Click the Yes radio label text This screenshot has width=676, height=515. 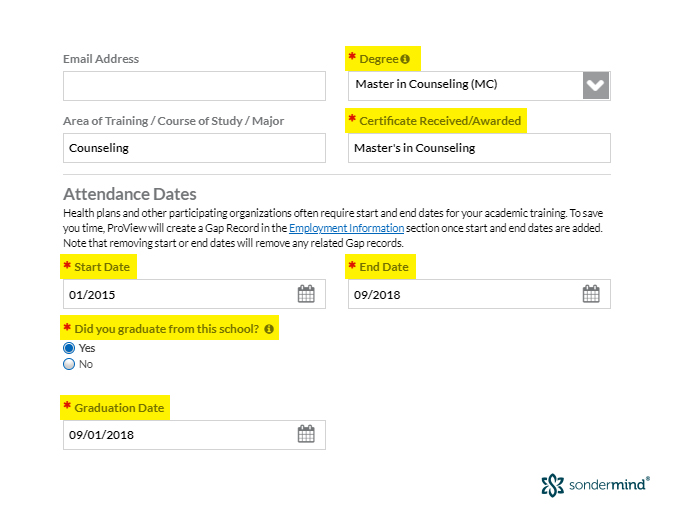click(87, 348)
